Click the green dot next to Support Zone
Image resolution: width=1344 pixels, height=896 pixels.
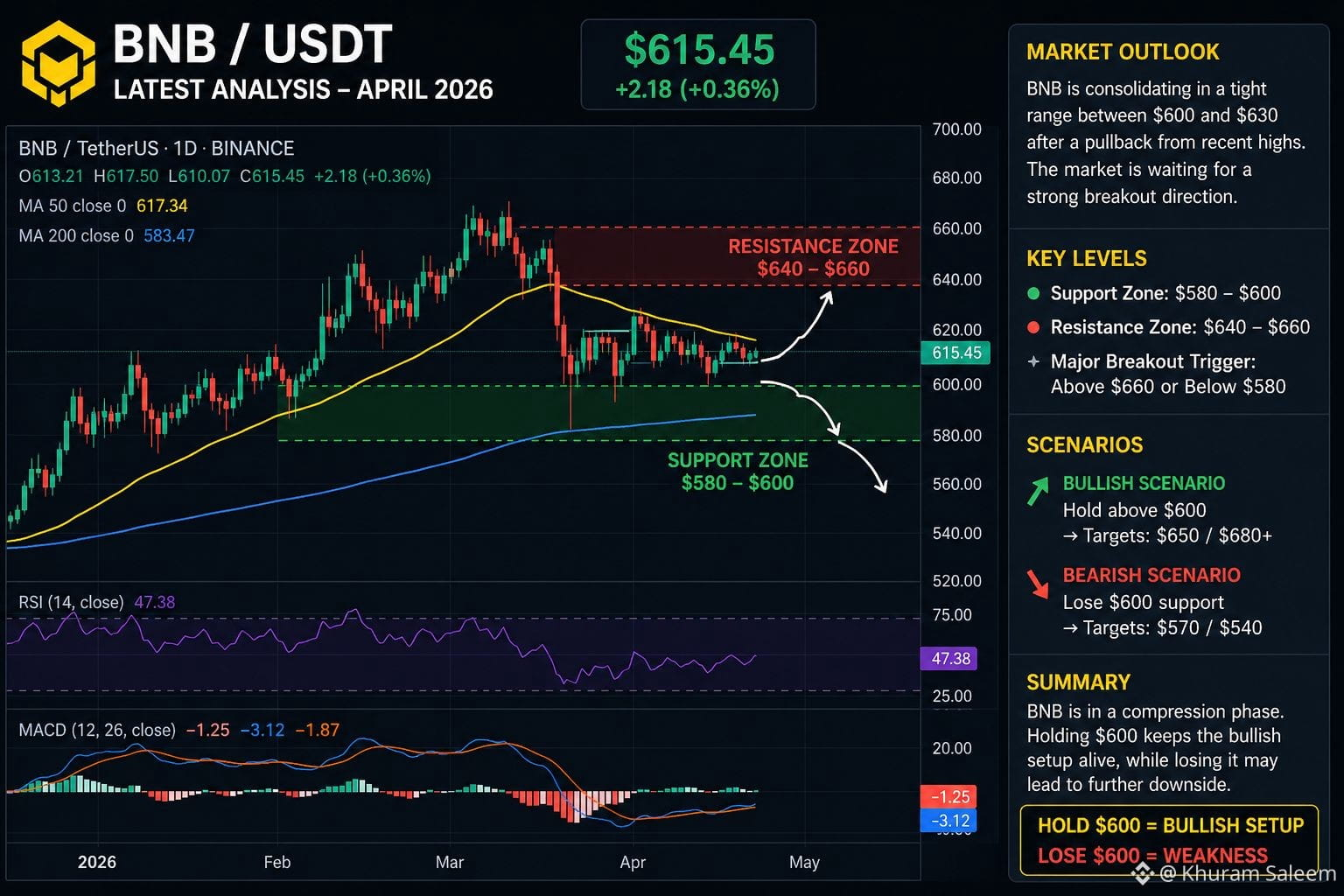click(1033, 294)
